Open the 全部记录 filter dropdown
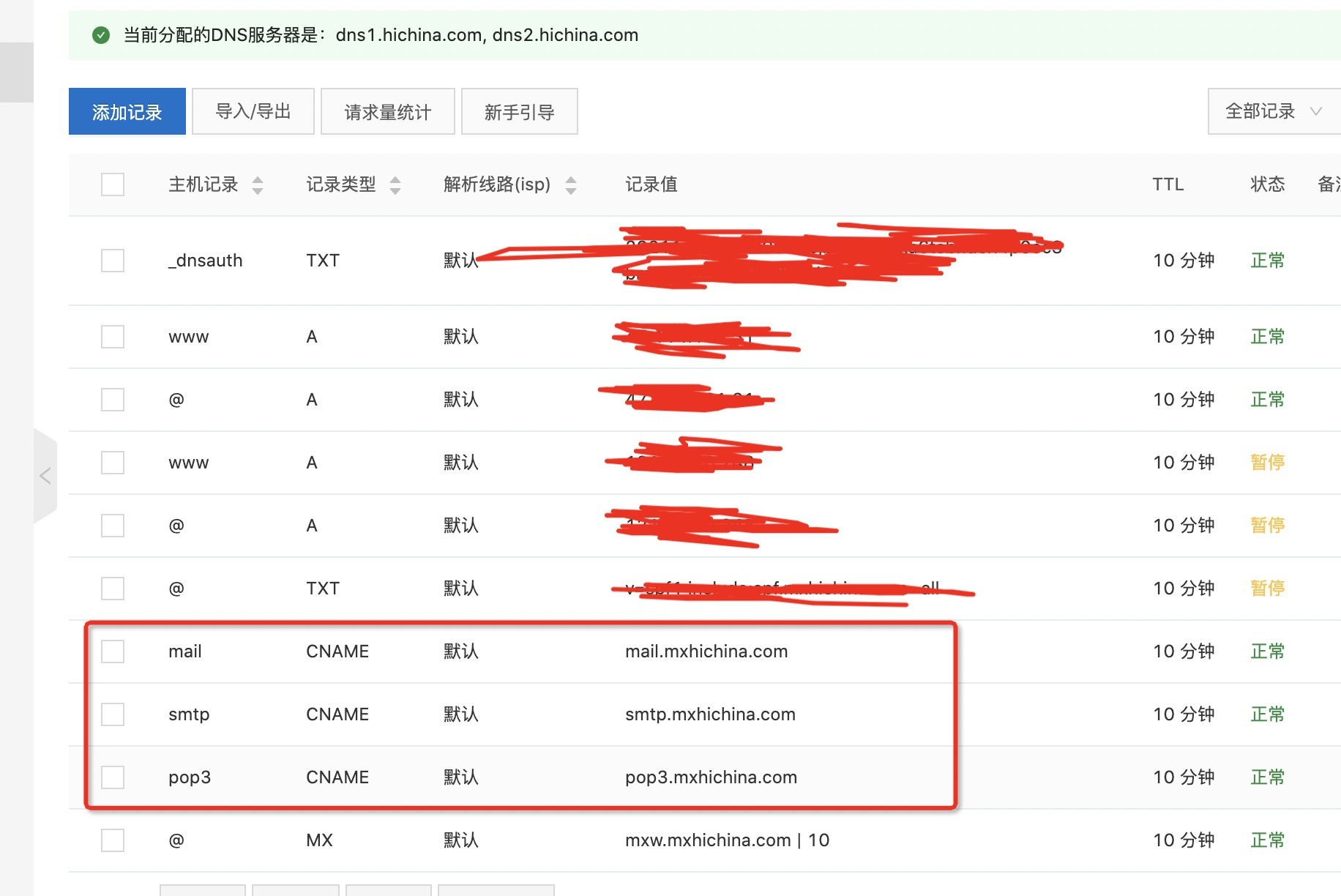This screenshot has height=896, width=1341. [1273, 111]
